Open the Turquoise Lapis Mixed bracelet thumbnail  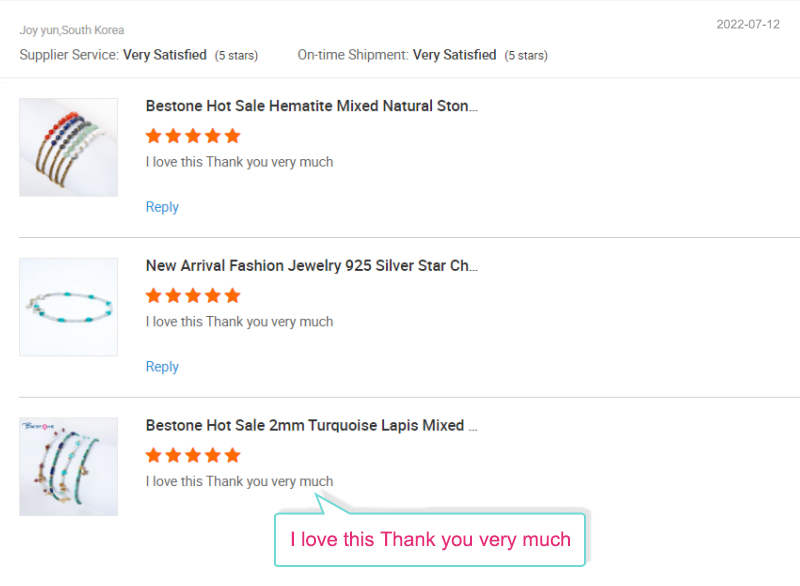pyautogui.click(x=68, y=467)
